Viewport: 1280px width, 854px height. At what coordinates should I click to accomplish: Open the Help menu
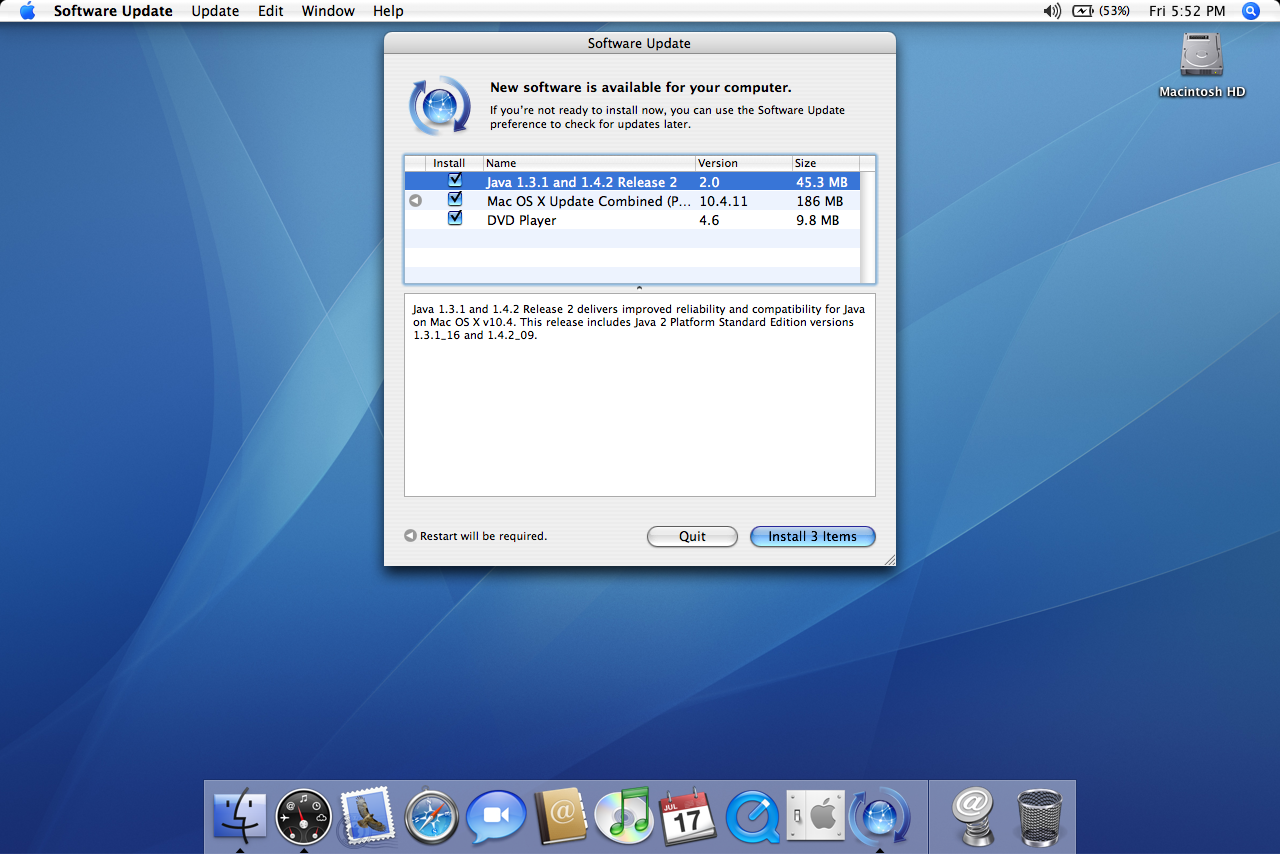pyautogui.click(x=388, y=11)
